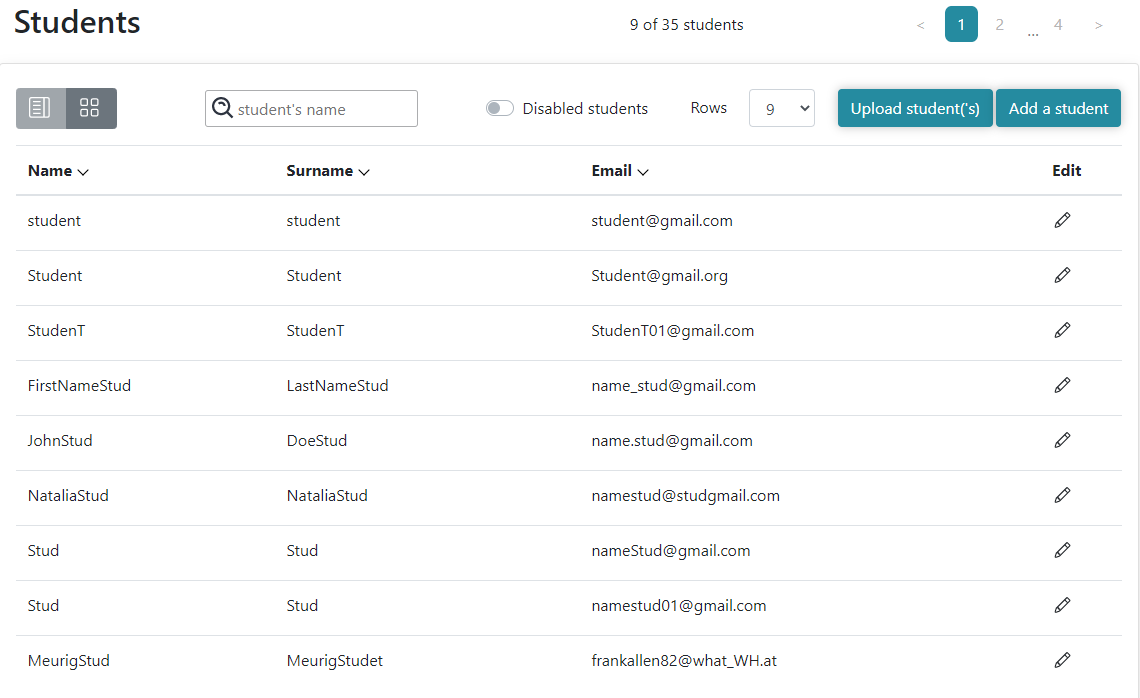Click name JohnStud cell
Screen dimensions: 1140x698
click(x=60, y=441)
